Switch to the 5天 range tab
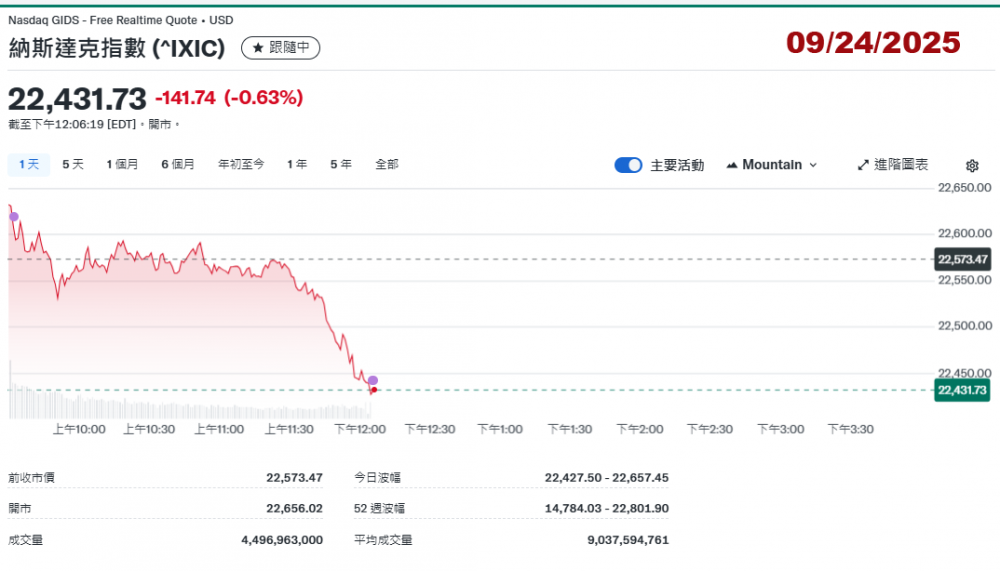This screenshot has height=571, width=1000. pos(73,164)
